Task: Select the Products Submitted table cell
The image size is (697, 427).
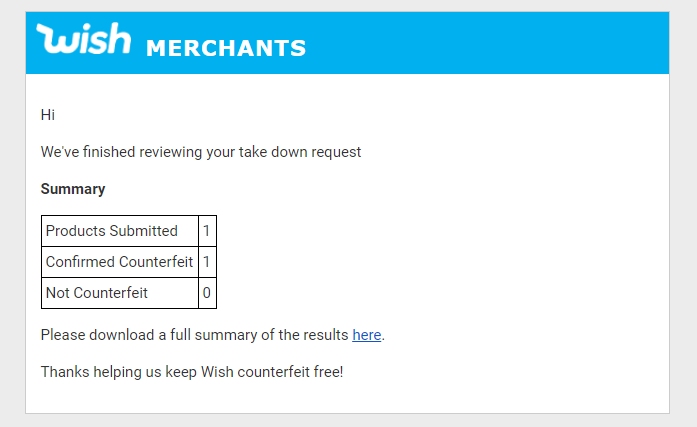Action: point(120,231)
